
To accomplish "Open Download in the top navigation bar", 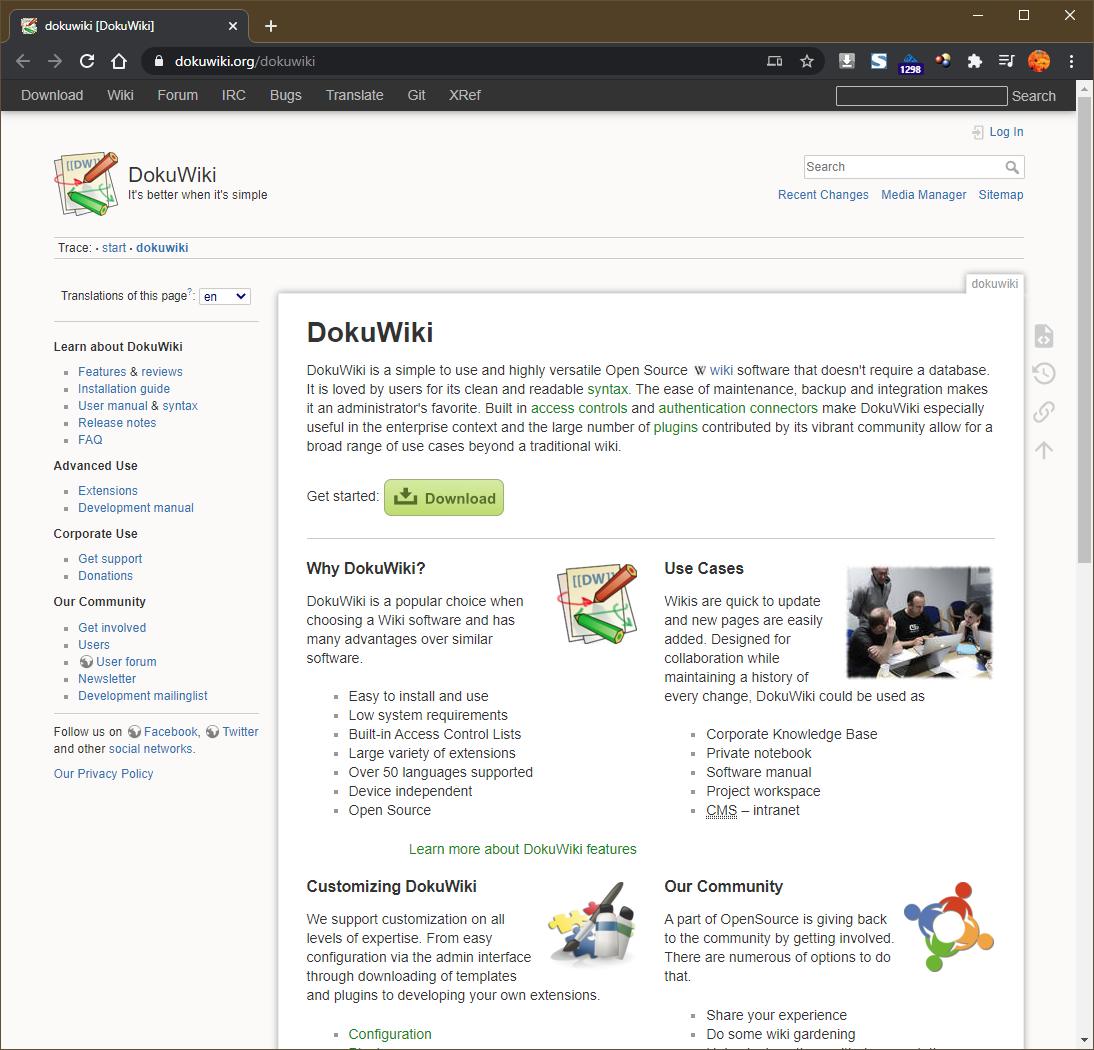I will [52, 95].
